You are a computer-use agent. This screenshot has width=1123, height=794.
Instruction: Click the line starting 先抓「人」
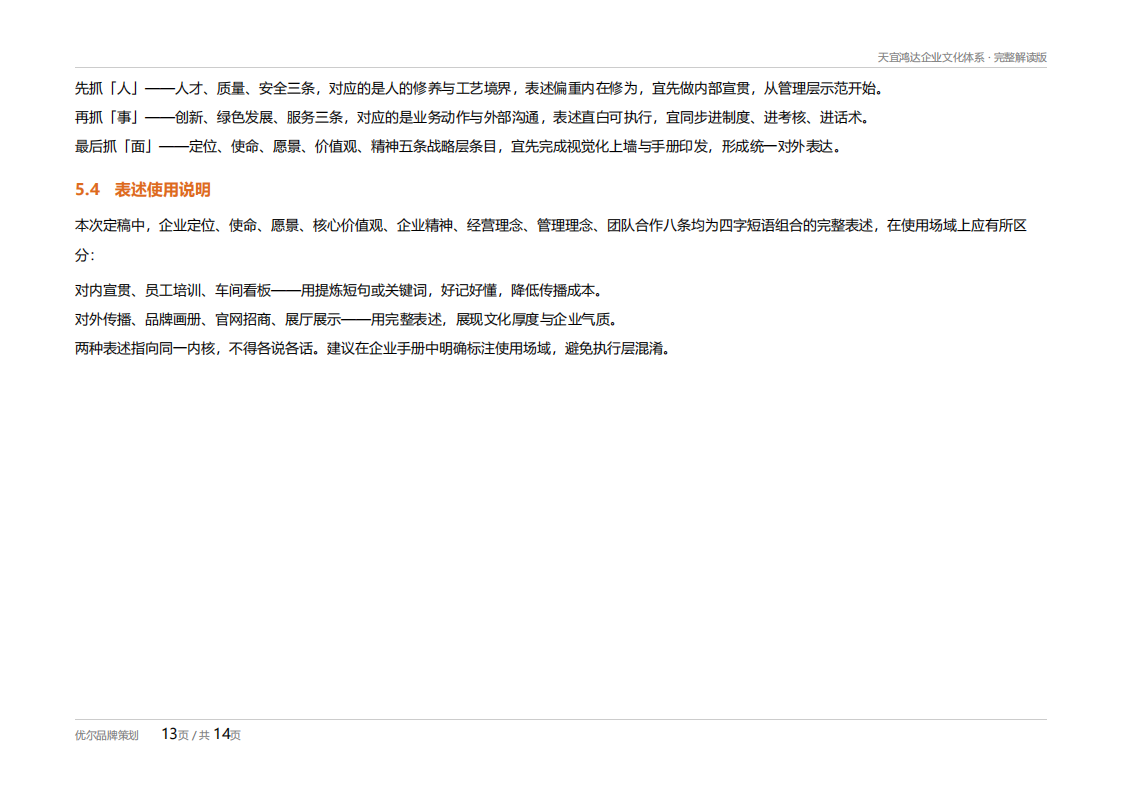[480, 89]
